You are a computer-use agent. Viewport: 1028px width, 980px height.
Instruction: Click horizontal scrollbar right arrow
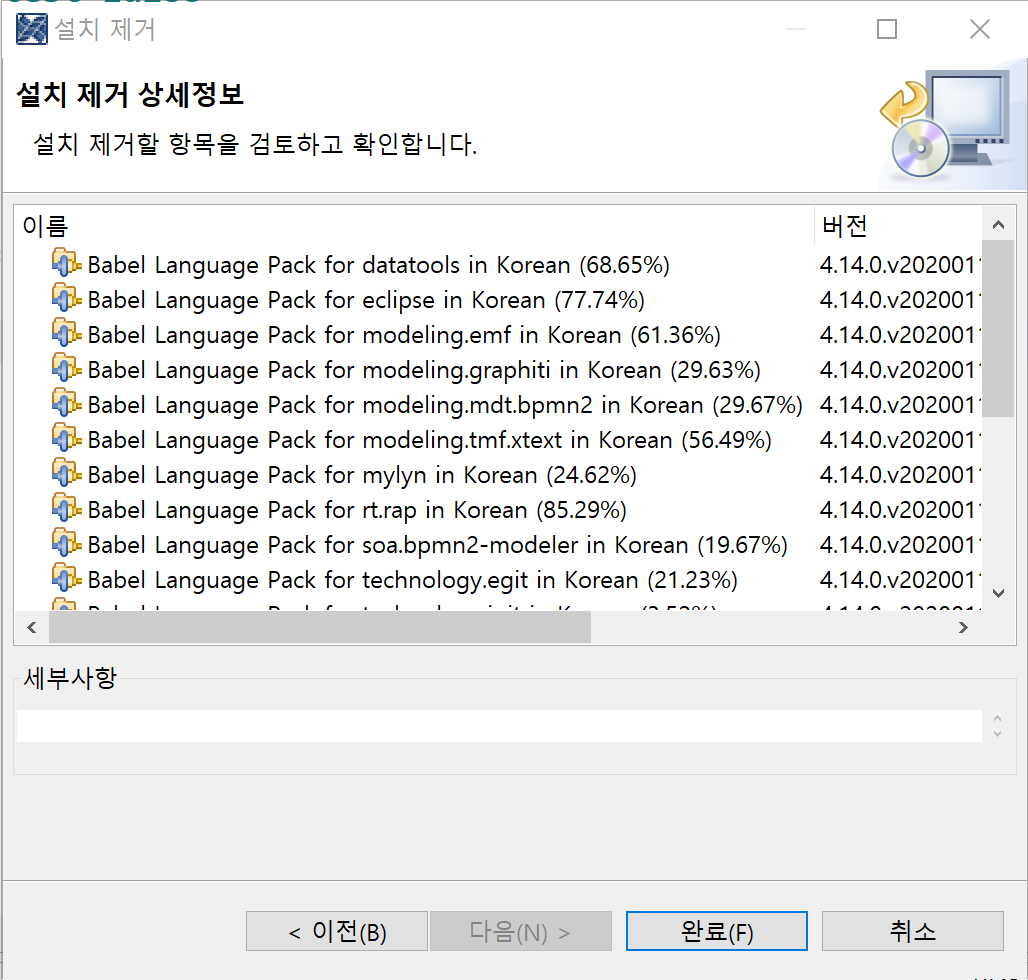(x=963, y=627)
